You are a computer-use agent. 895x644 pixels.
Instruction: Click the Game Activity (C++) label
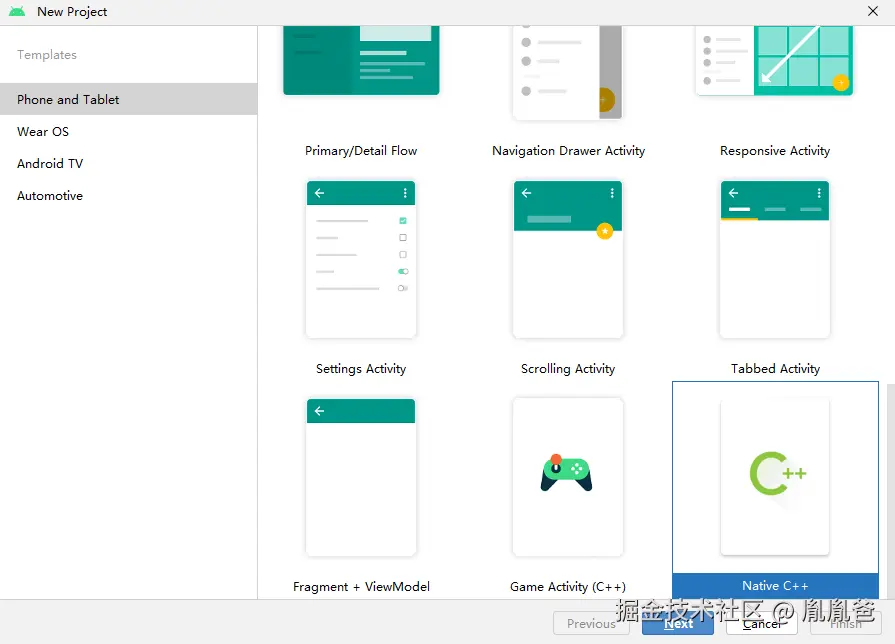tap(568, 586)
